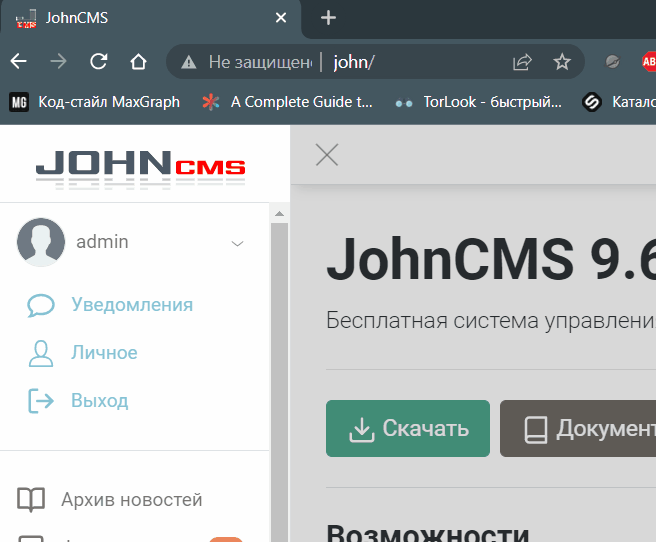Click the browser back arrow
The width and height of the screenshot is (656, 542).
[x=18, y=62]
